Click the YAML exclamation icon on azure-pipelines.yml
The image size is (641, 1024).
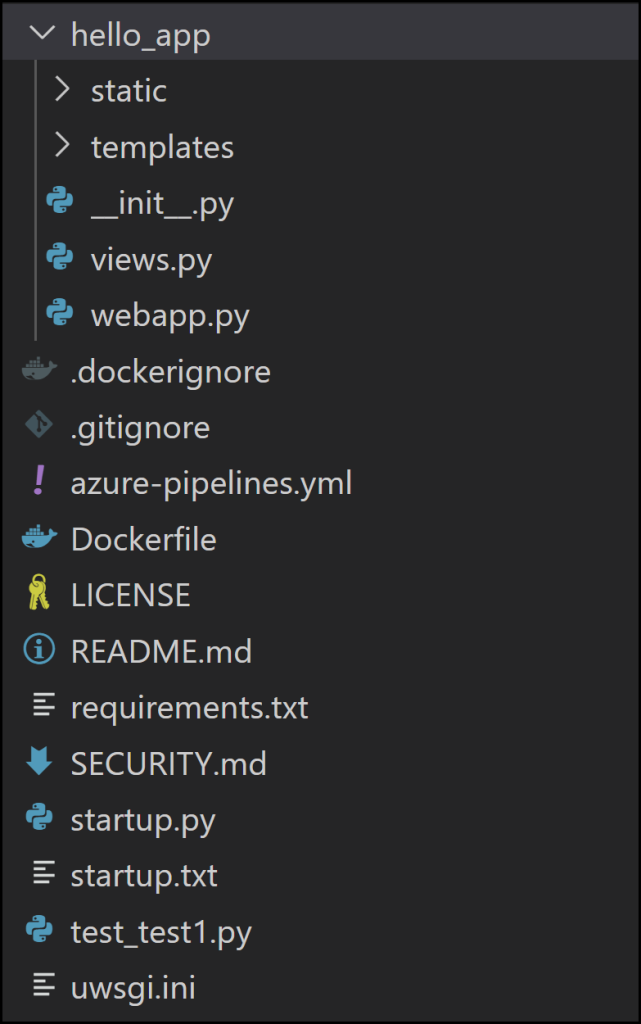36,483
